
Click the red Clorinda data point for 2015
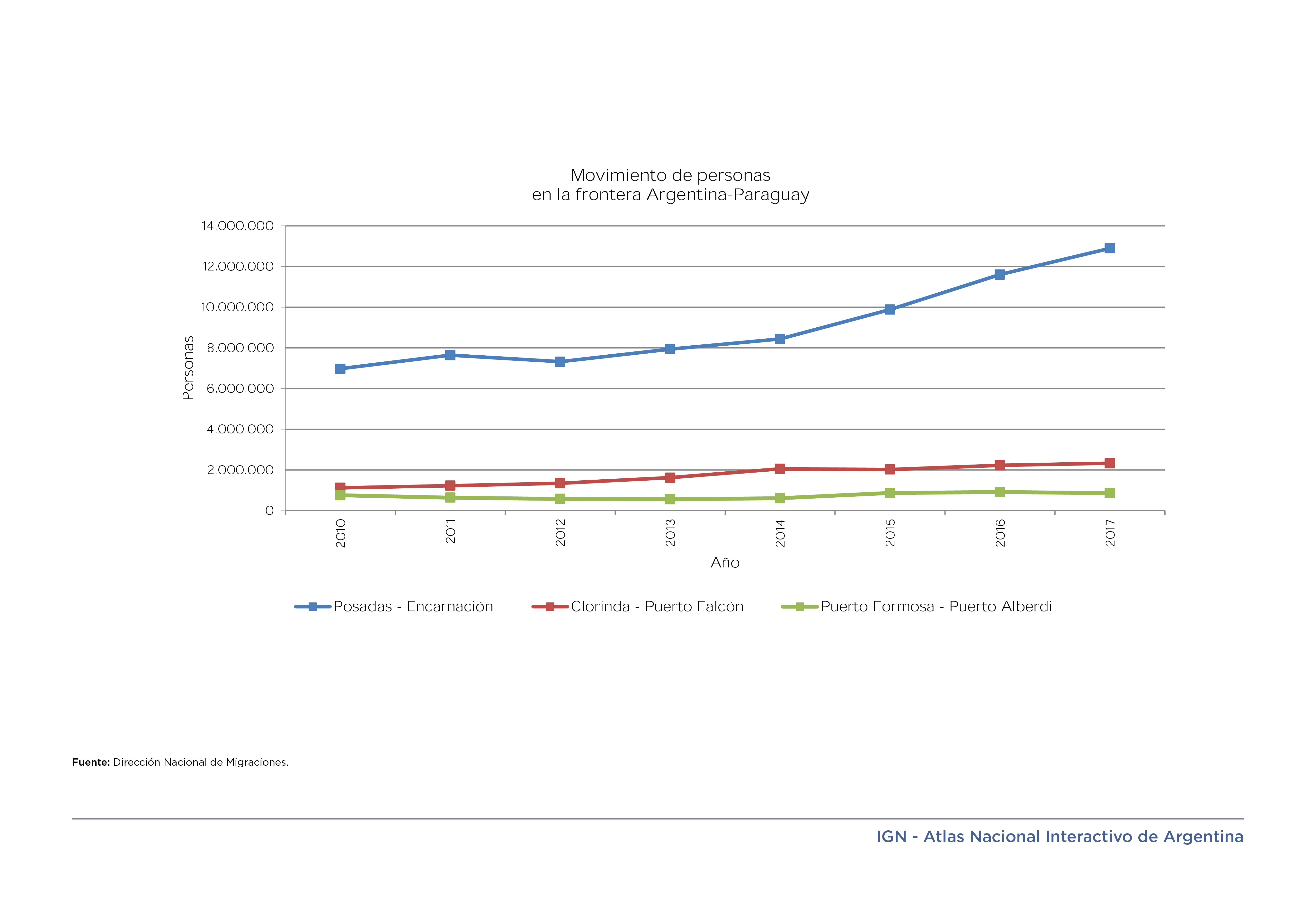[x=890, y=469]
